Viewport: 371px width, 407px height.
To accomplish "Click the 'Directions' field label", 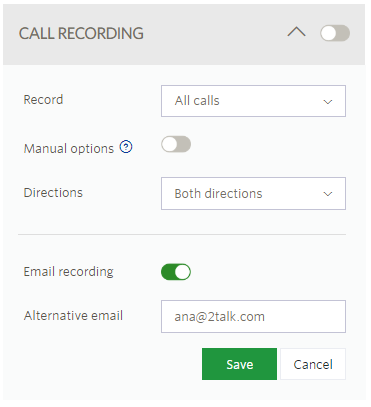I will point(53,193).
